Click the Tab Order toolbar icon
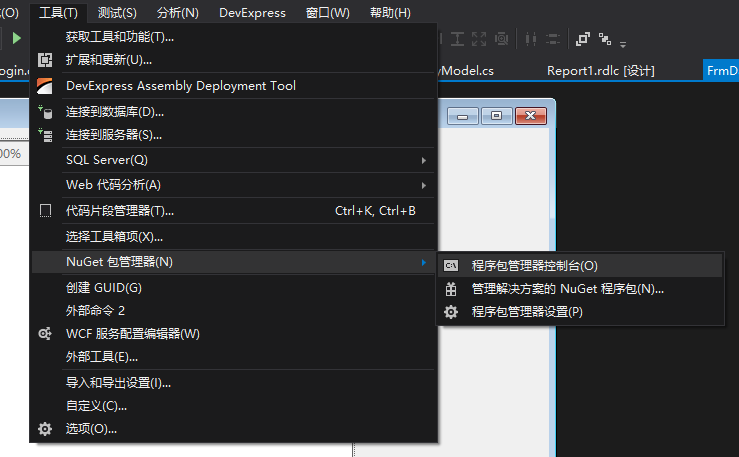 click(605, 39)
